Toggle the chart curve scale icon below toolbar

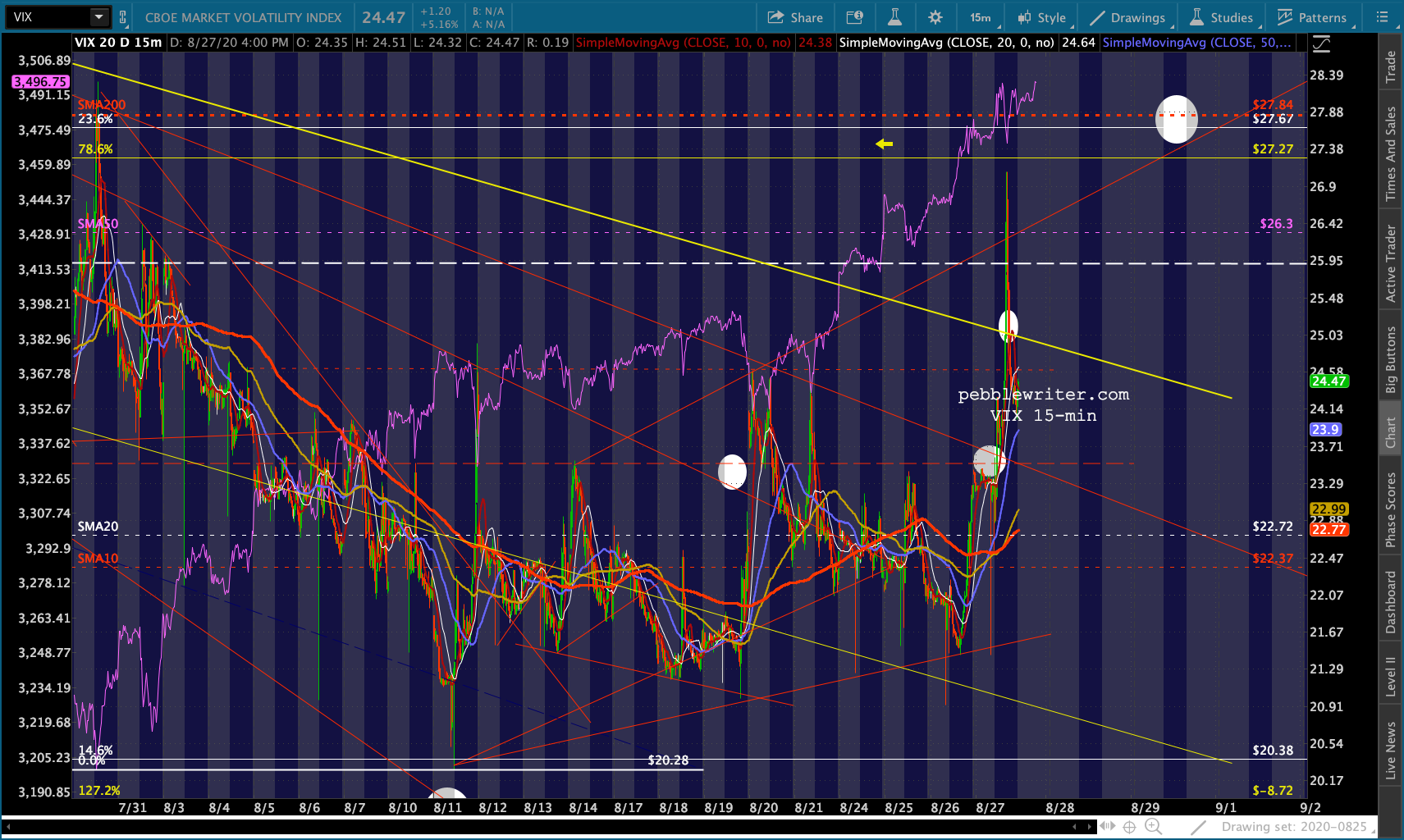1321,44
